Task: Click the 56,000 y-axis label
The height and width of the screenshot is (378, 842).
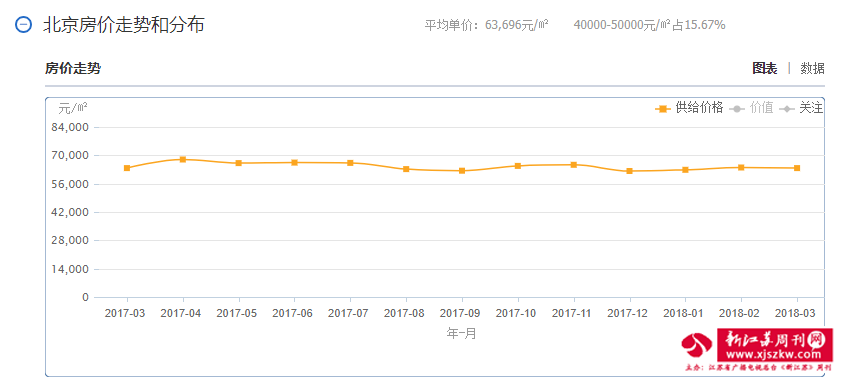Action: [70, 184]
